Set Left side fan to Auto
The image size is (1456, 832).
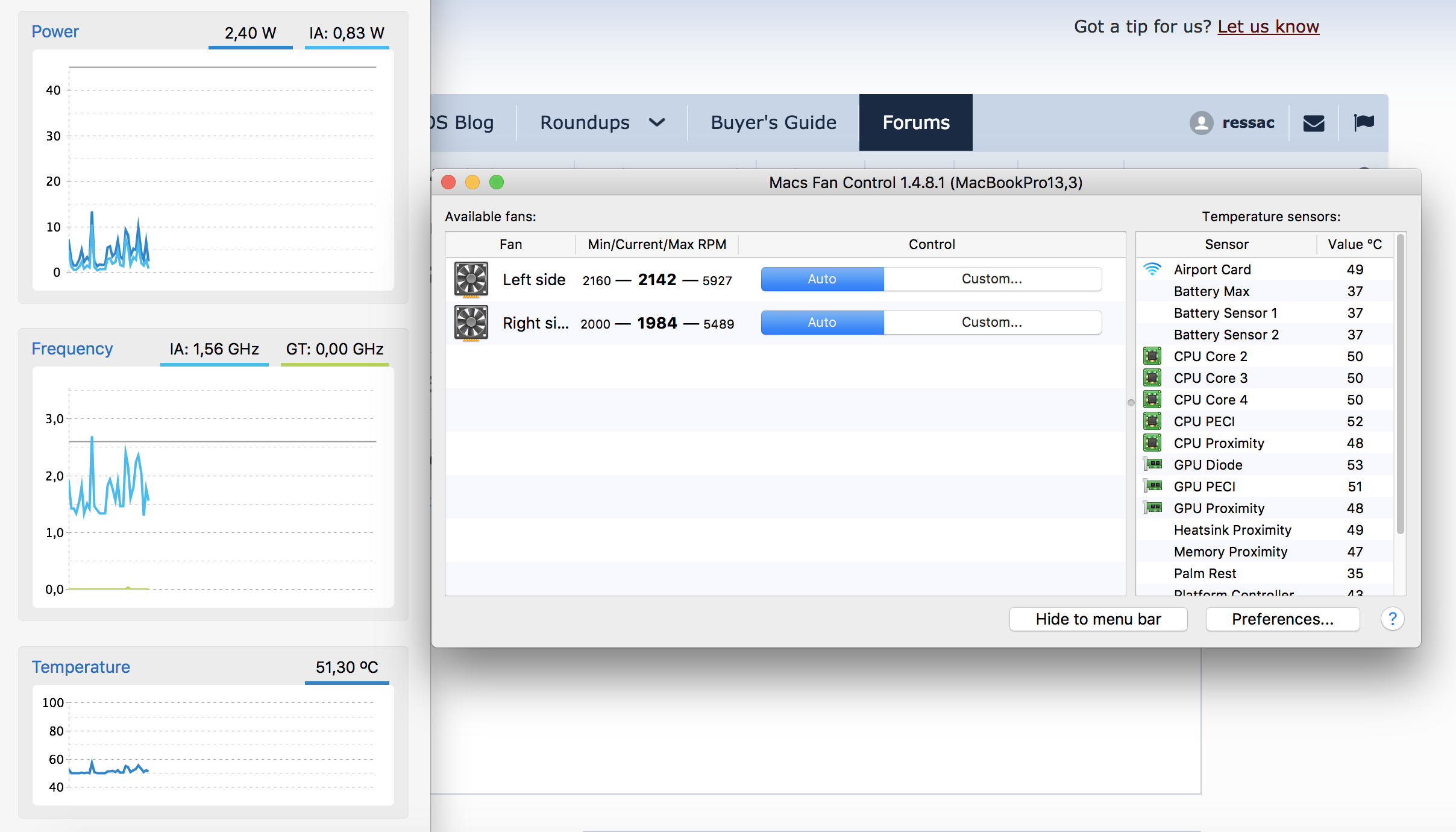[822, 279]
